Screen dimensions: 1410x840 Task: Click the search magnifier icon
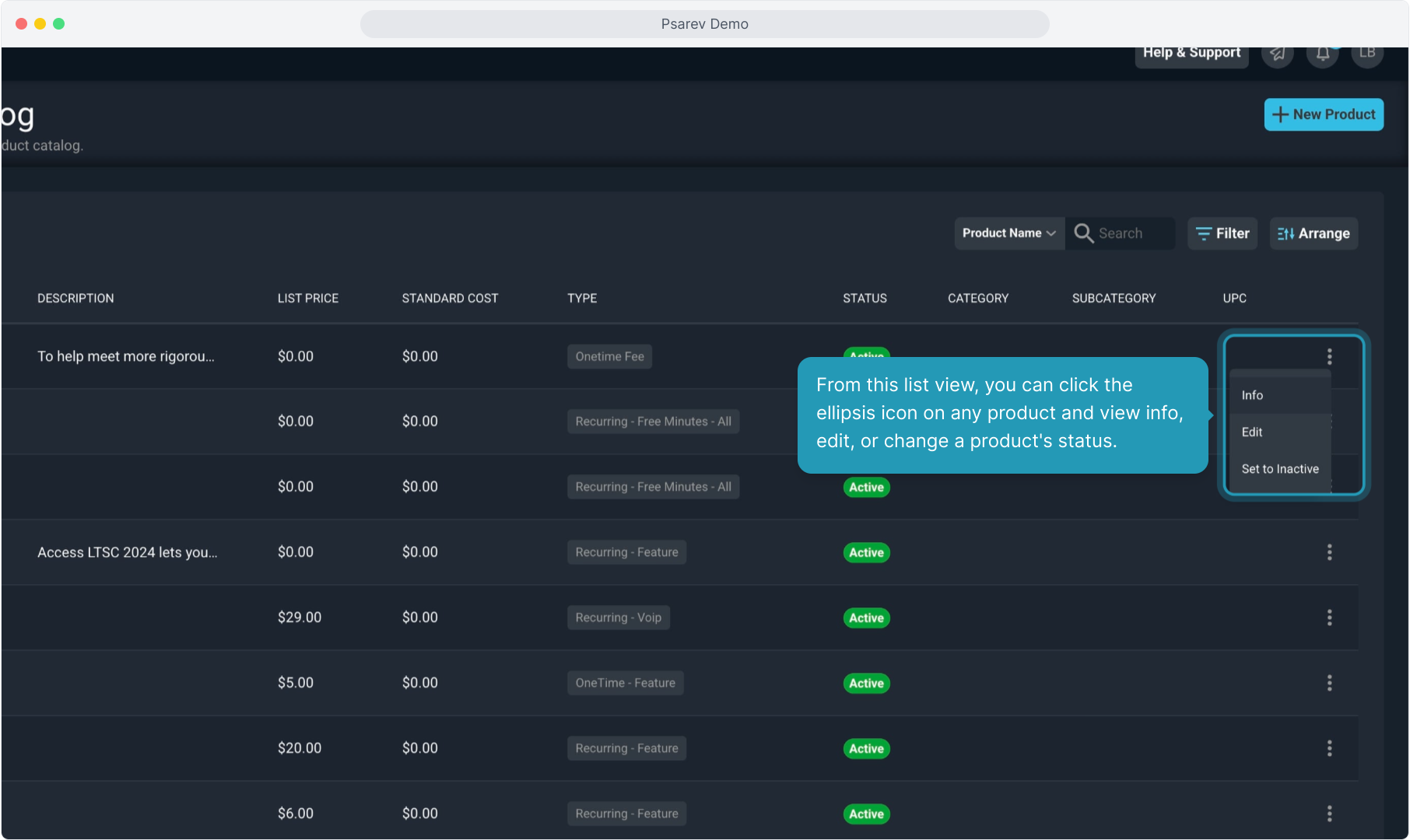coord(1083,233)
